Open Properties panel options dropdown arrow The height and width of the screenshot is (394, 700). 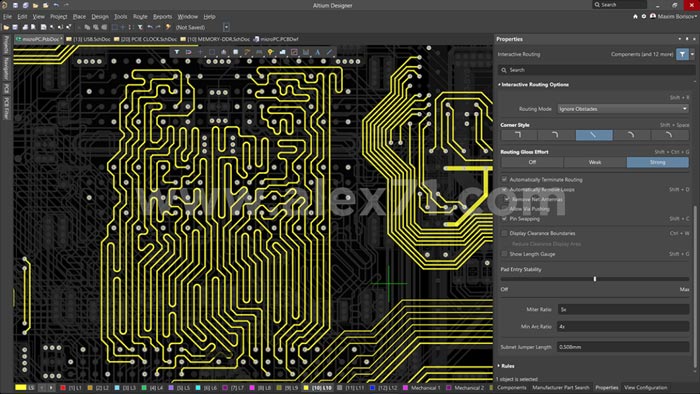coord(680,39)
